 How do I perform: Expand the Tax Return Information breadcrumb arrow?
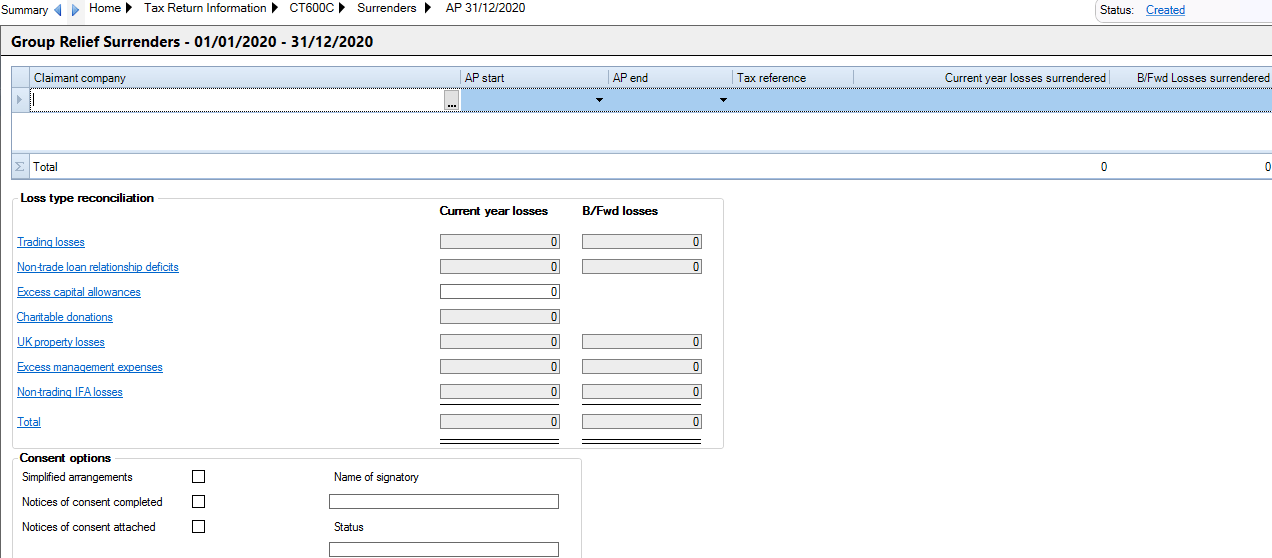[x=275, y=8]
